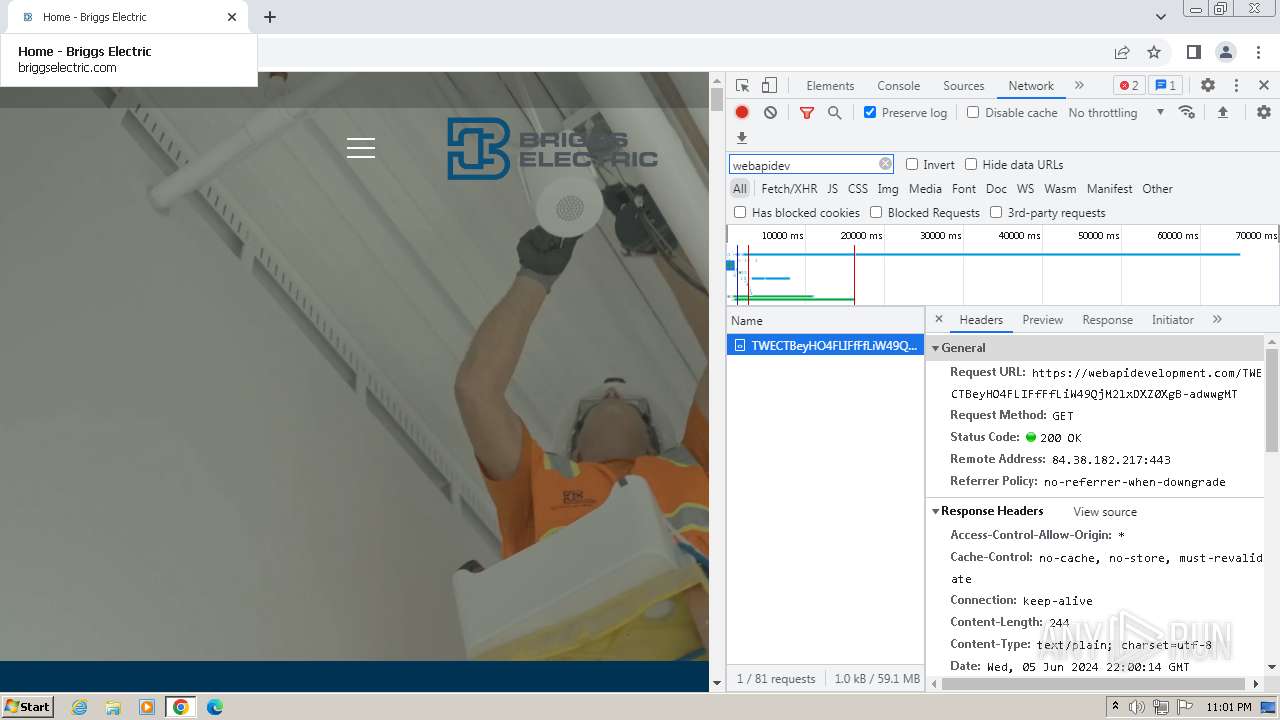This screenshot has height=720, width=1280.
Task: Show the 1 issue message badge
Action: (x=1164, y=85)
